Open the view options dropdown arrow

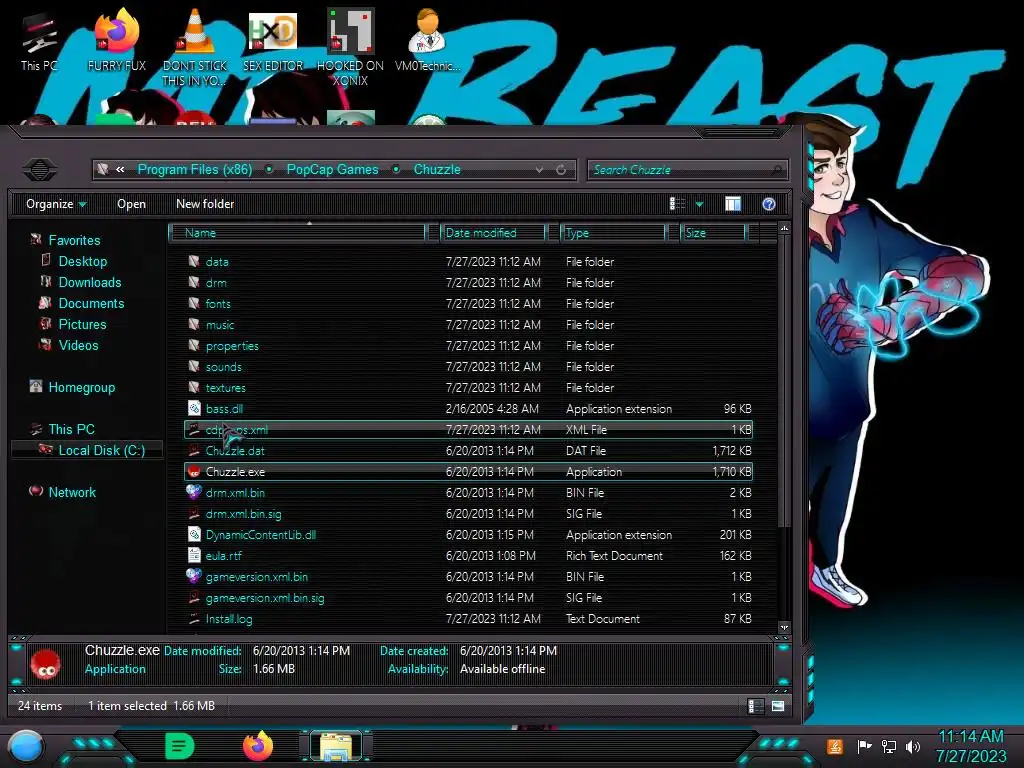point(699,204)
